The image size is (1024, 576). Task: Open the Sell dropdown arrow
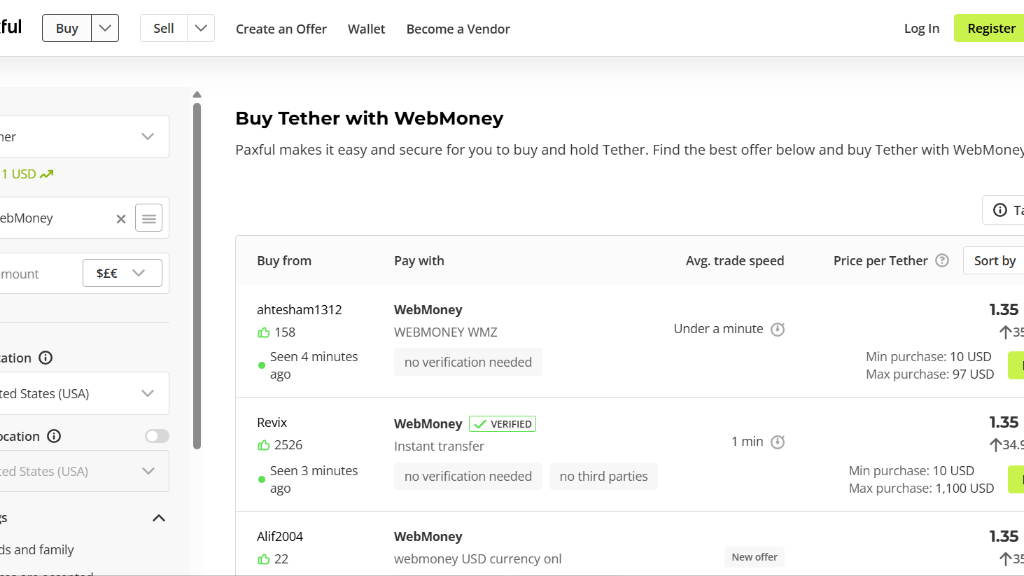point(201,29)
